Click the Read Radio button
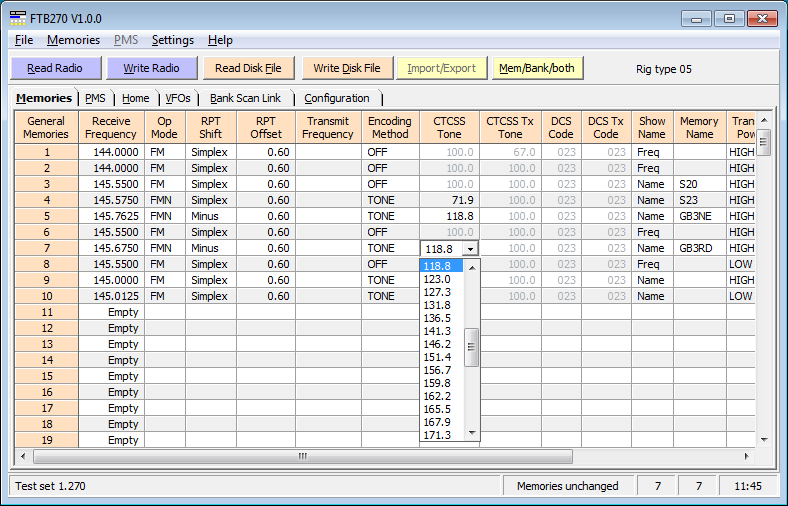788x506 pixels. [55, 68]
